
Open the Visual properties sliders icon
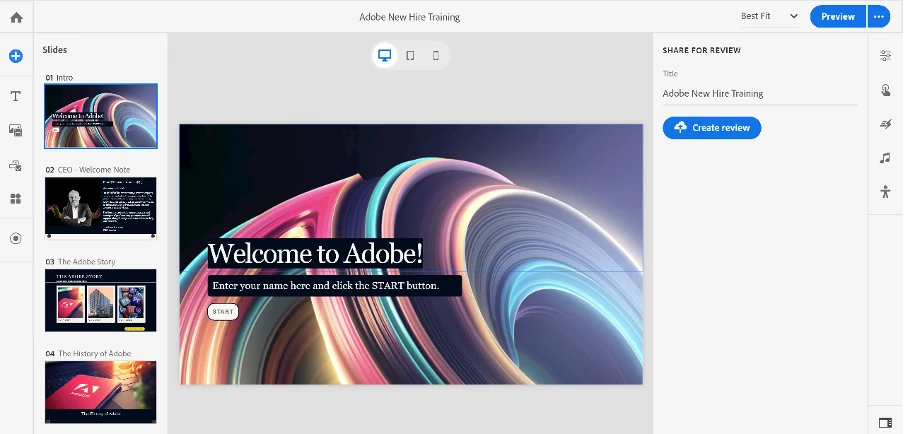[886, 55]
